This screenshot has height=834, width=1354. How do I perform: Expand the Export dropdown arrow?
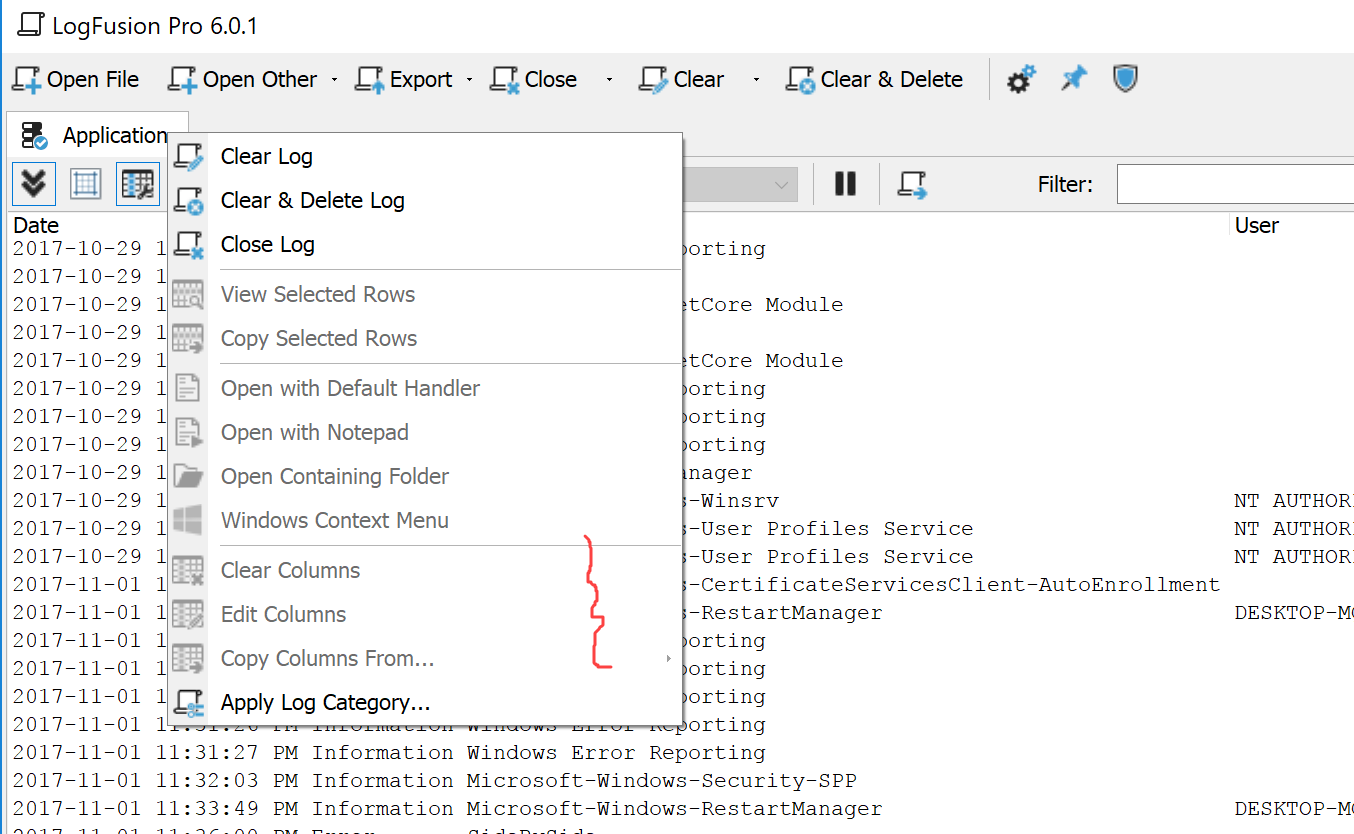point(469,80)
